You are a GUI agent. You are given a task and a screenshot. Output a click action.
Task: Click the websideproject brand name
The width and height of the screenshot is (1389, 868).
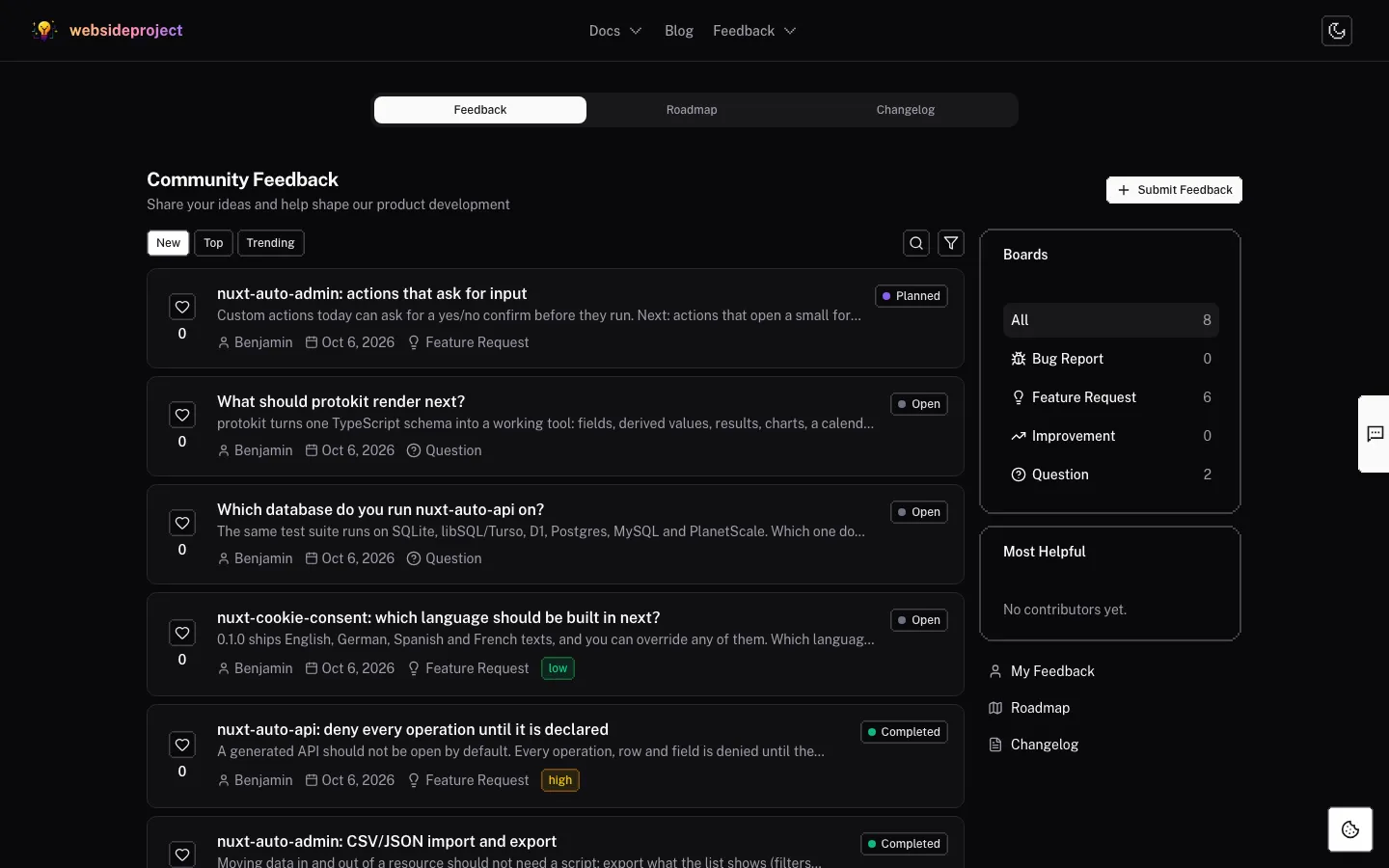pyautogui.click(x=126, y=31)
